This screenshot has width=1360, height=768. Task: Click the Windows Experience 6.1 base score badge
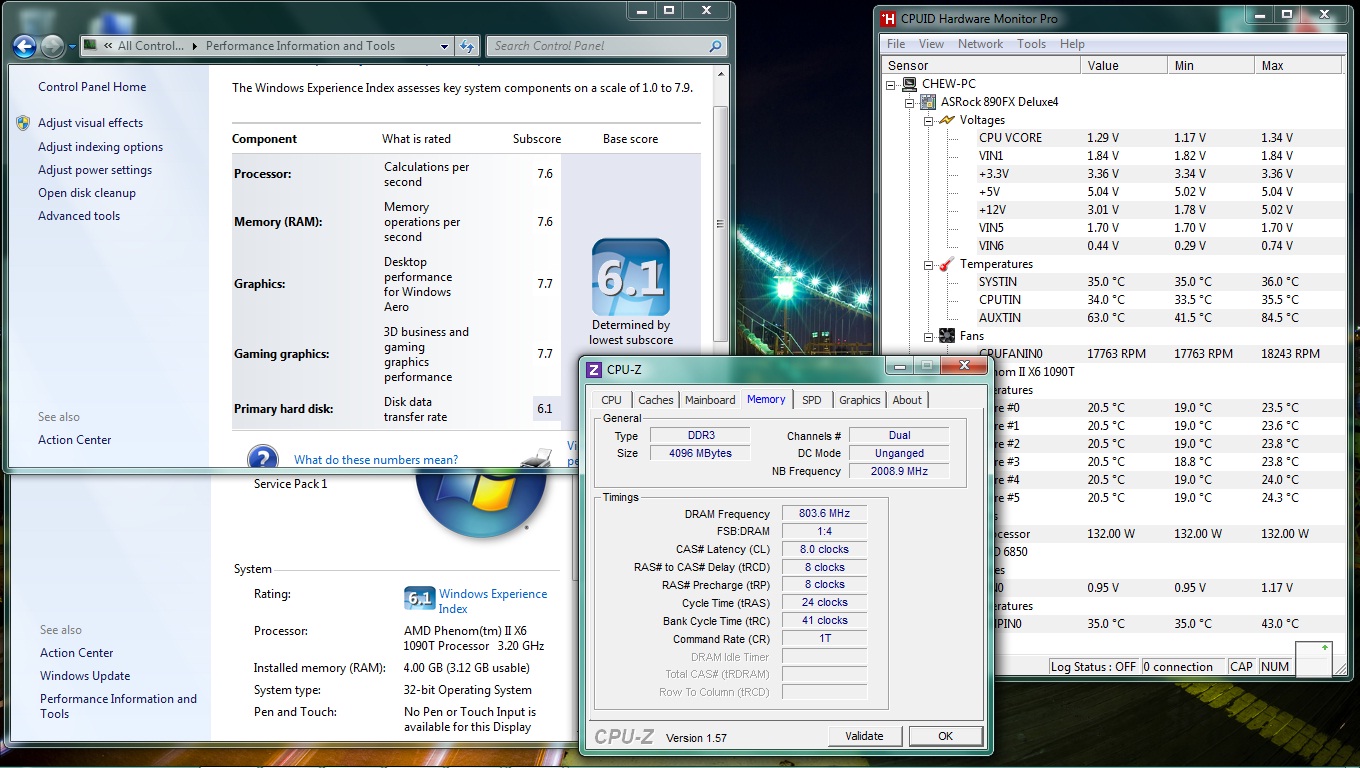pyautogui.click(x=630, y=277)
